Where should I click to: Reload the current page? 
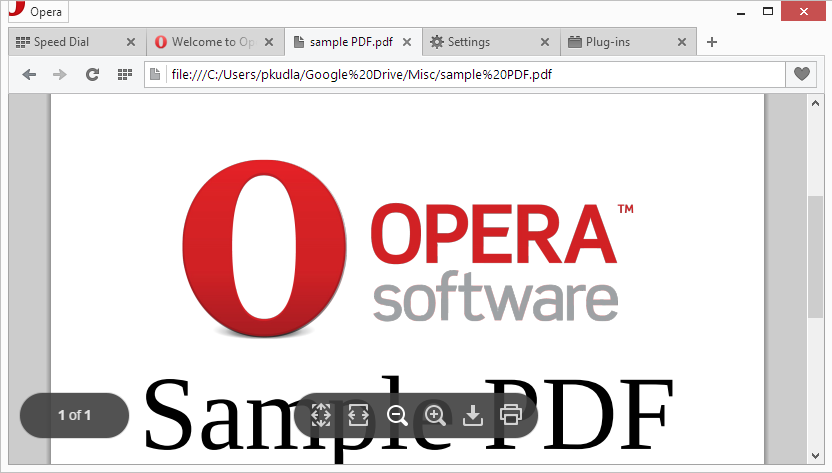pyautogui.click(x=92, y=74)
